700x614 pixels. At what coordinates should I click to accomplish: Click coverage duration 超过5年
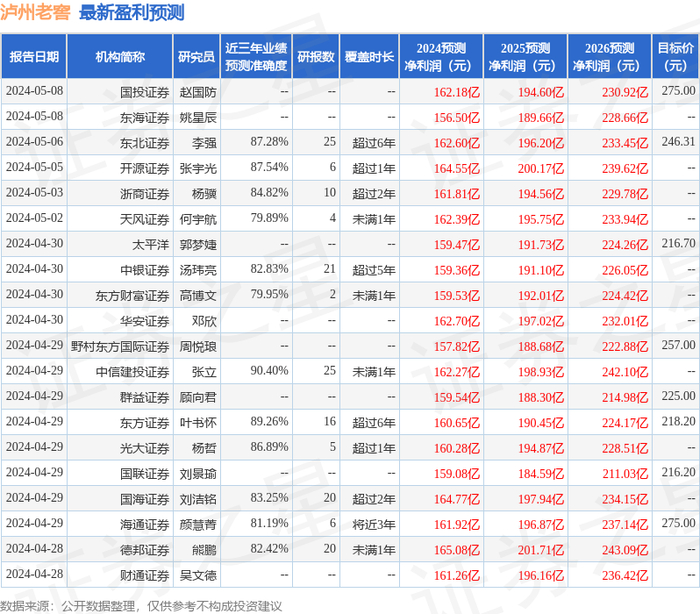click(374, 271)
